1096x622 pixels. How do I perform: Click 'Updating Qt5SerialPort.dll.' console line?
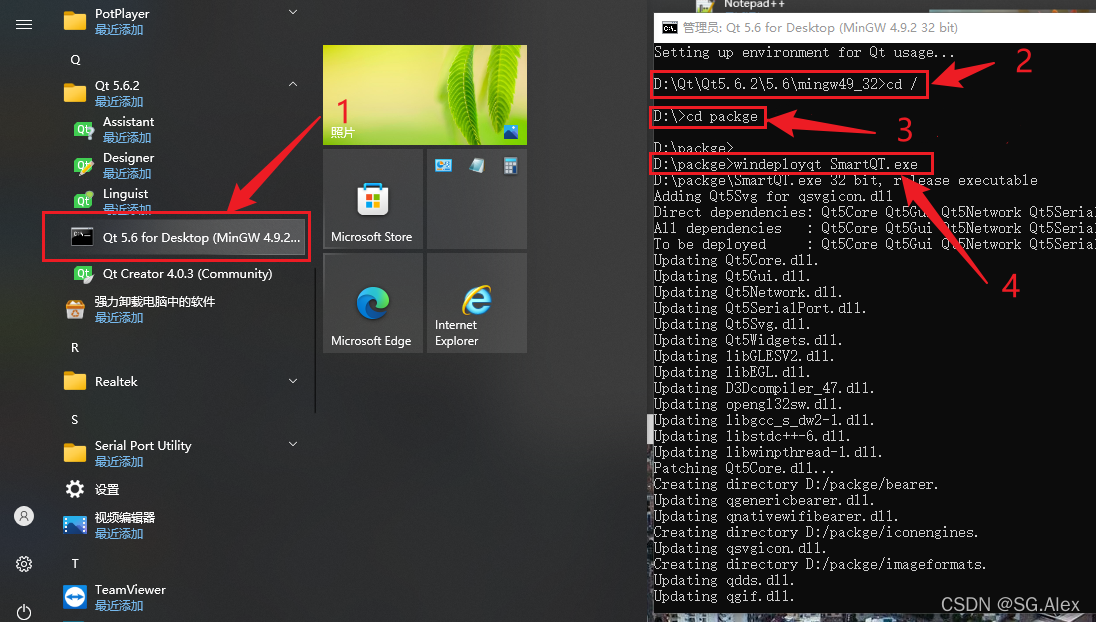coord(760,308)
